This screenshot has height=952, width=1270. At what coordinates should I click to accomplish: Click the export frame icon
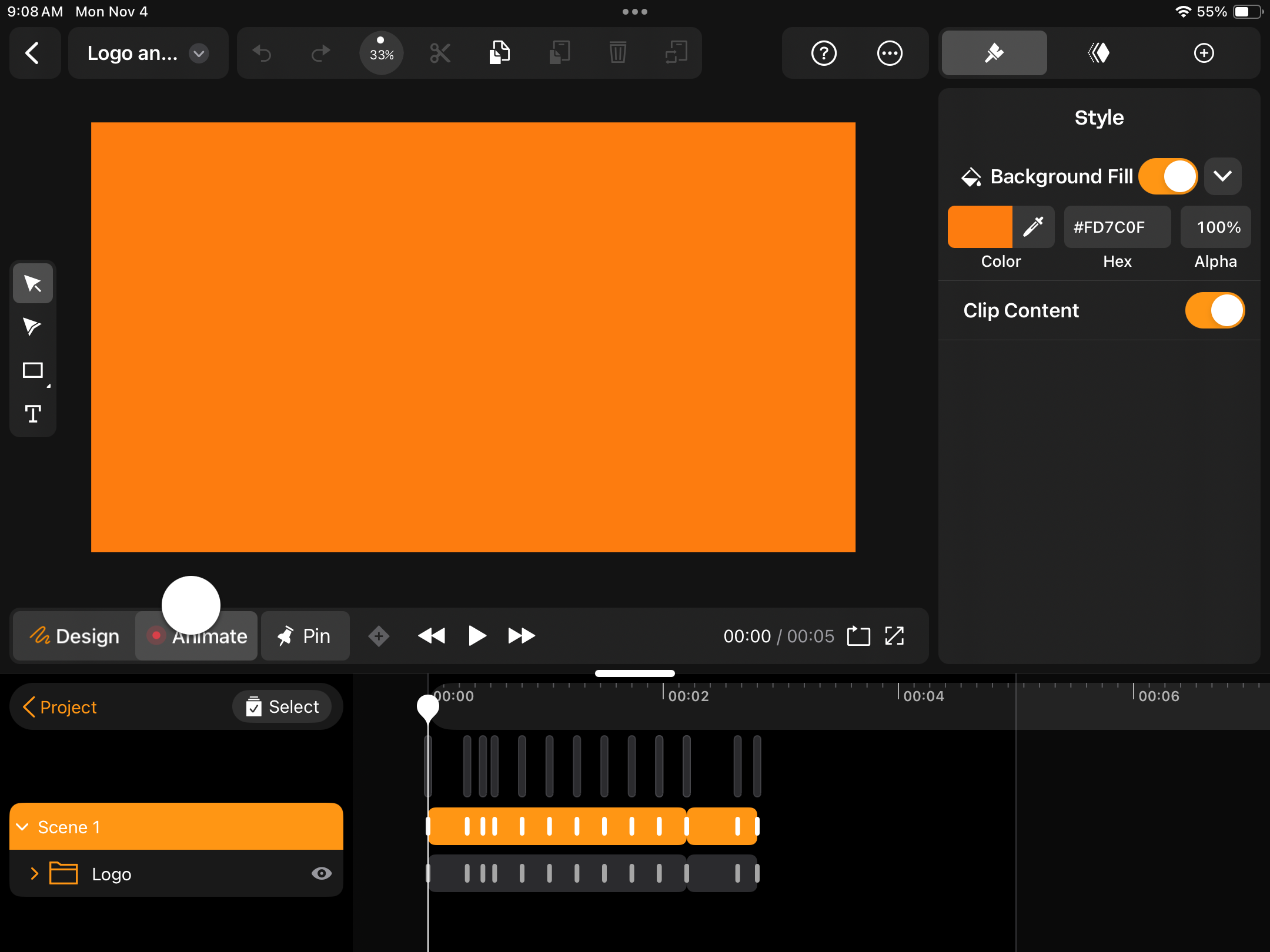coord(858,636)
